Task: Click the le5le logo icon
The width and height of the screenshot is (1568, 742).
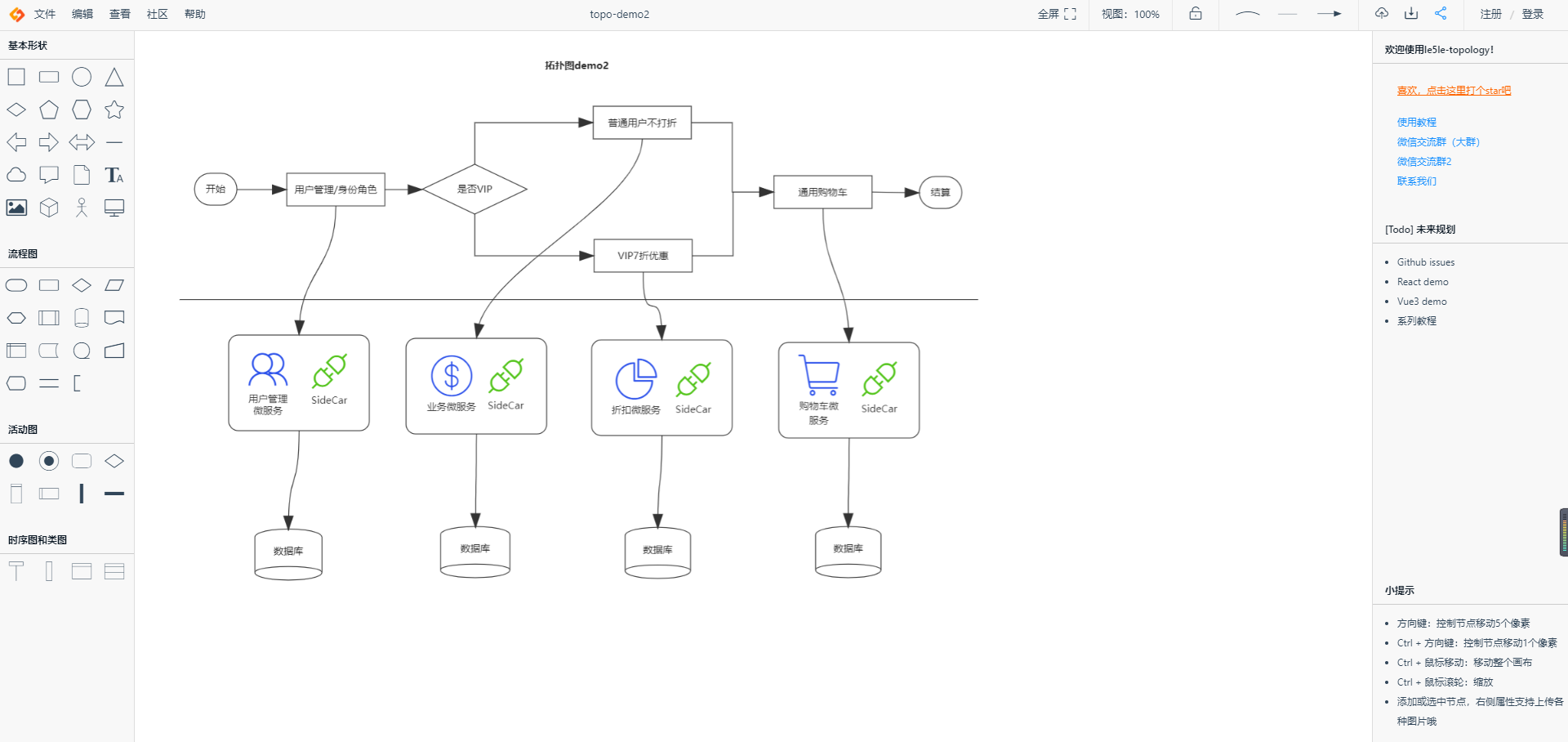Action: coord(16,14)
